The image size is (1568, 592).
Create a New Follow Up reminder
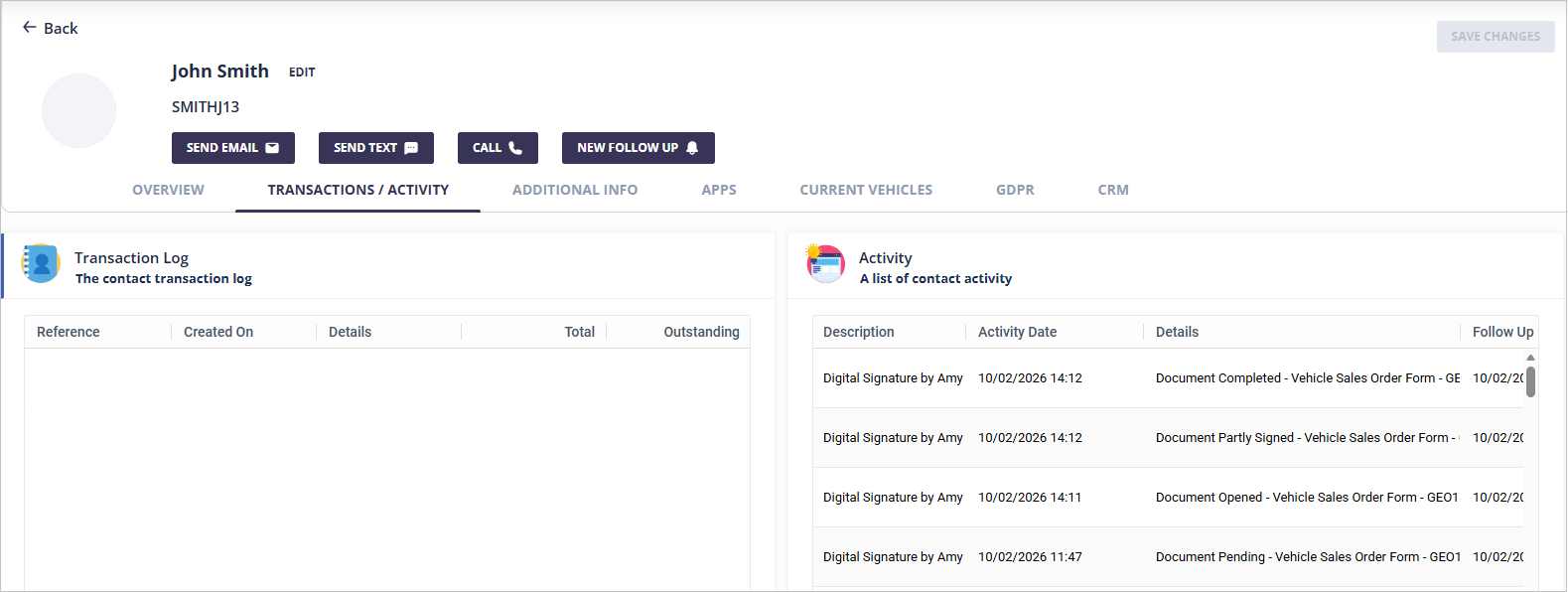pyautogui.click(x=638, y=148)
